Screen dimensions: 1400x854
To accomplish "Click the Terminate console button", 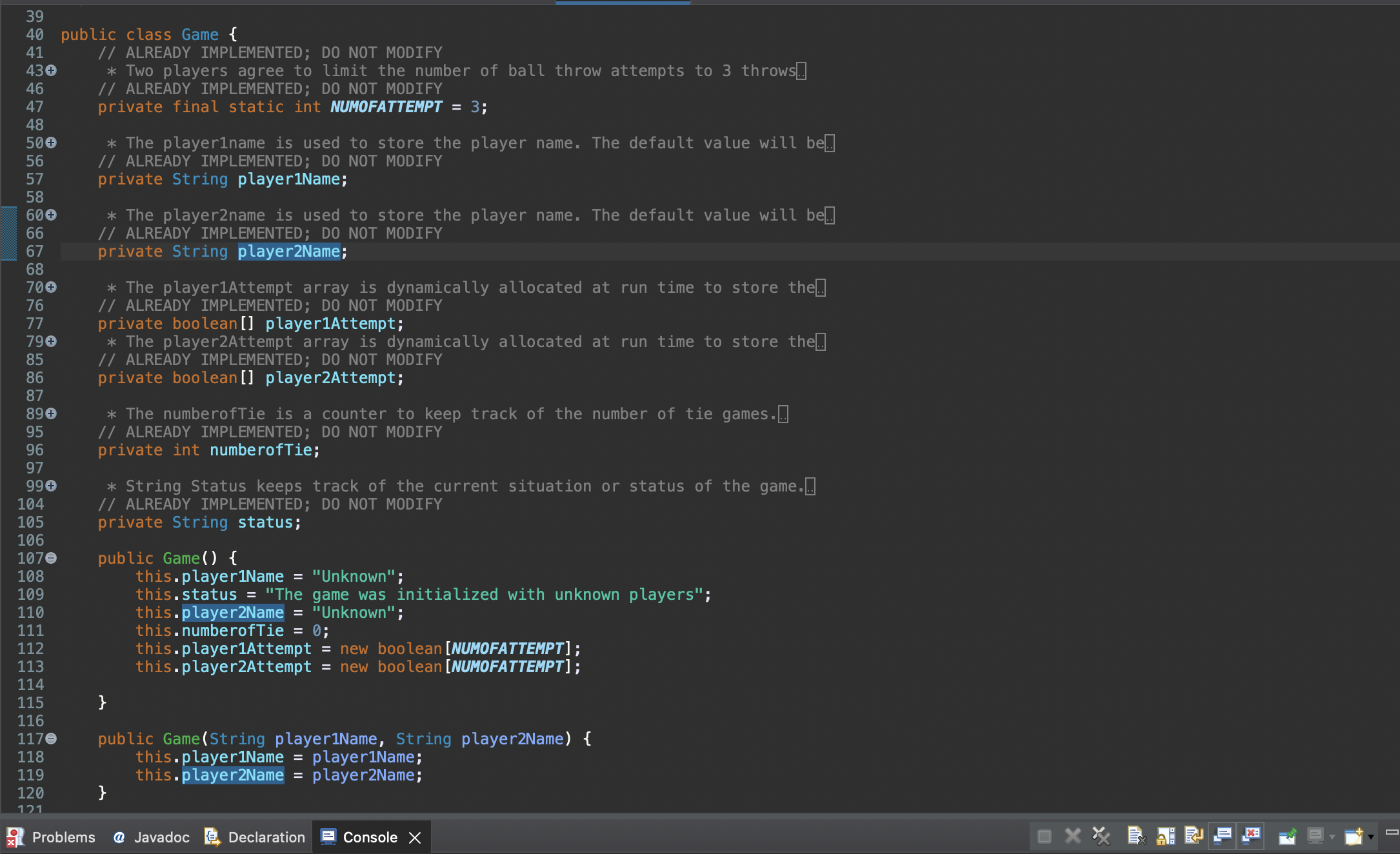I will point(1044,837).
